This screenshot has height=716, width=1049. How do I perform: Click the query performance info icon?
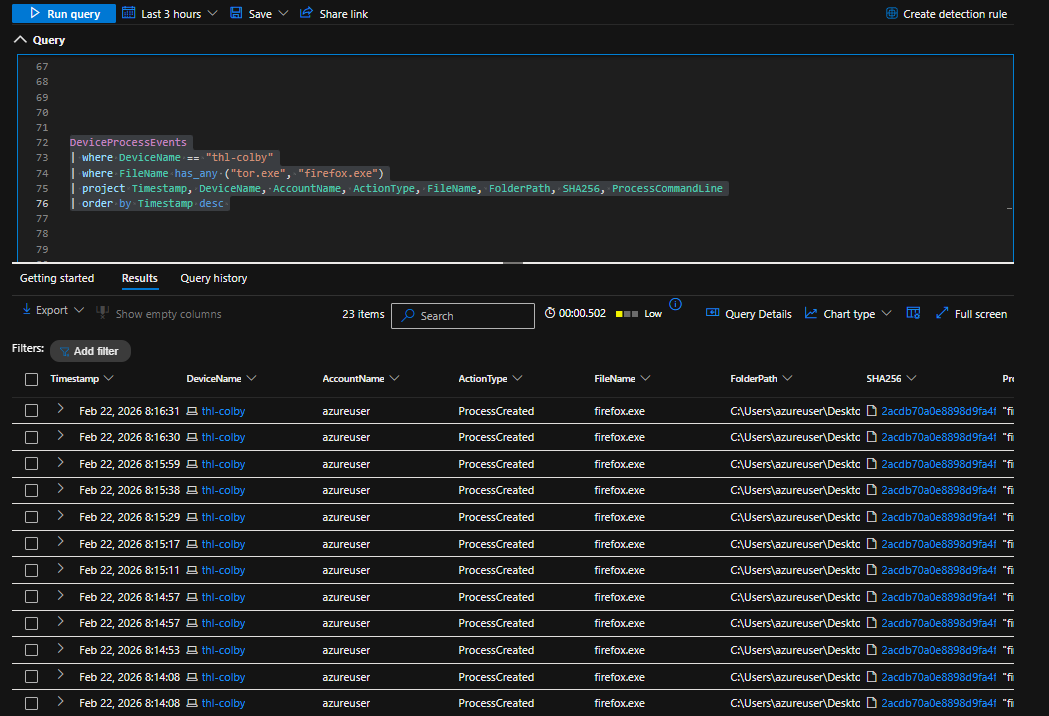click(x=675, y=305)
